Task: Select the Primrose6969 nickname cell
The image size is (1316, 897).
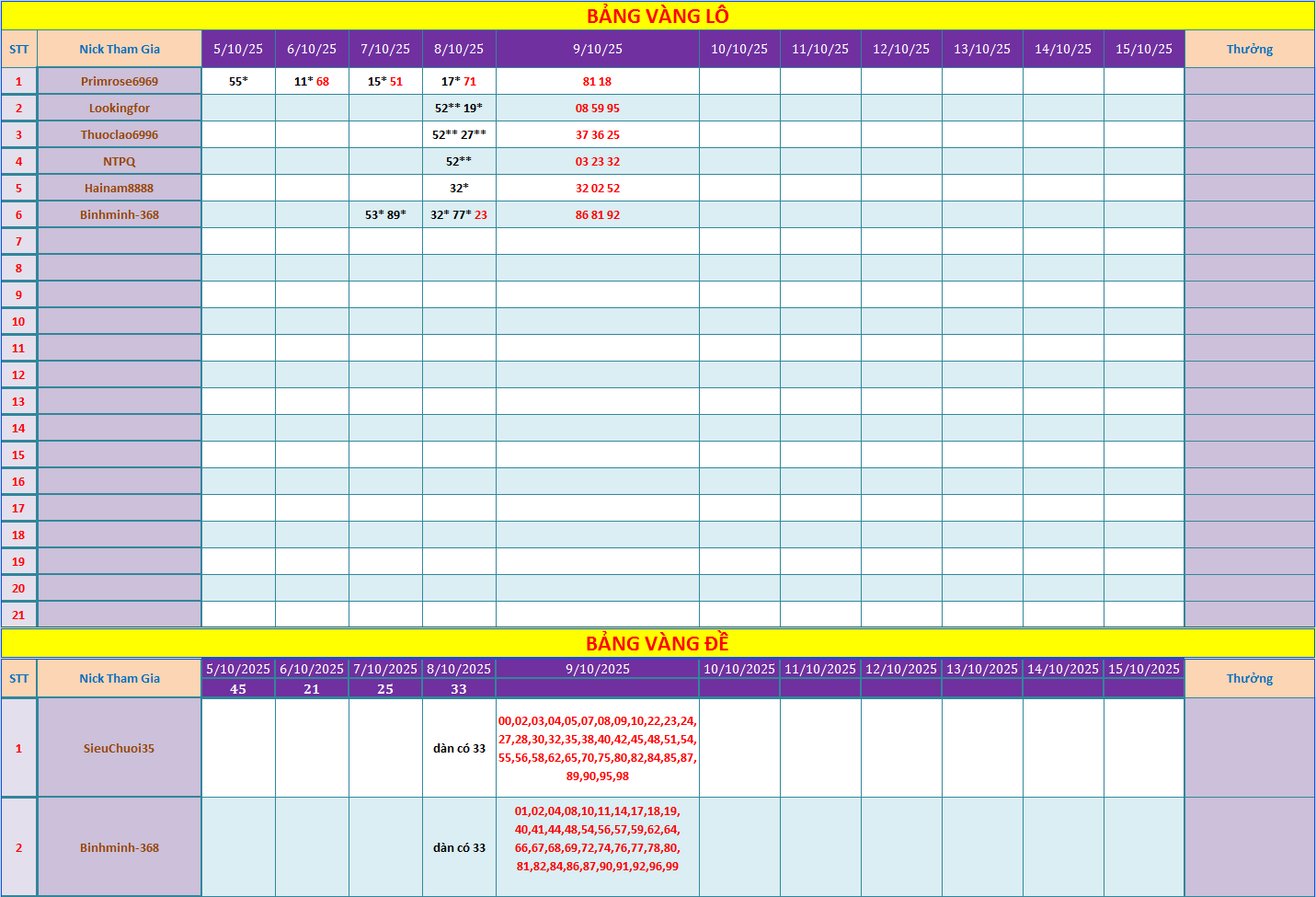Action: pyautogui.click(x=120, y=81)
